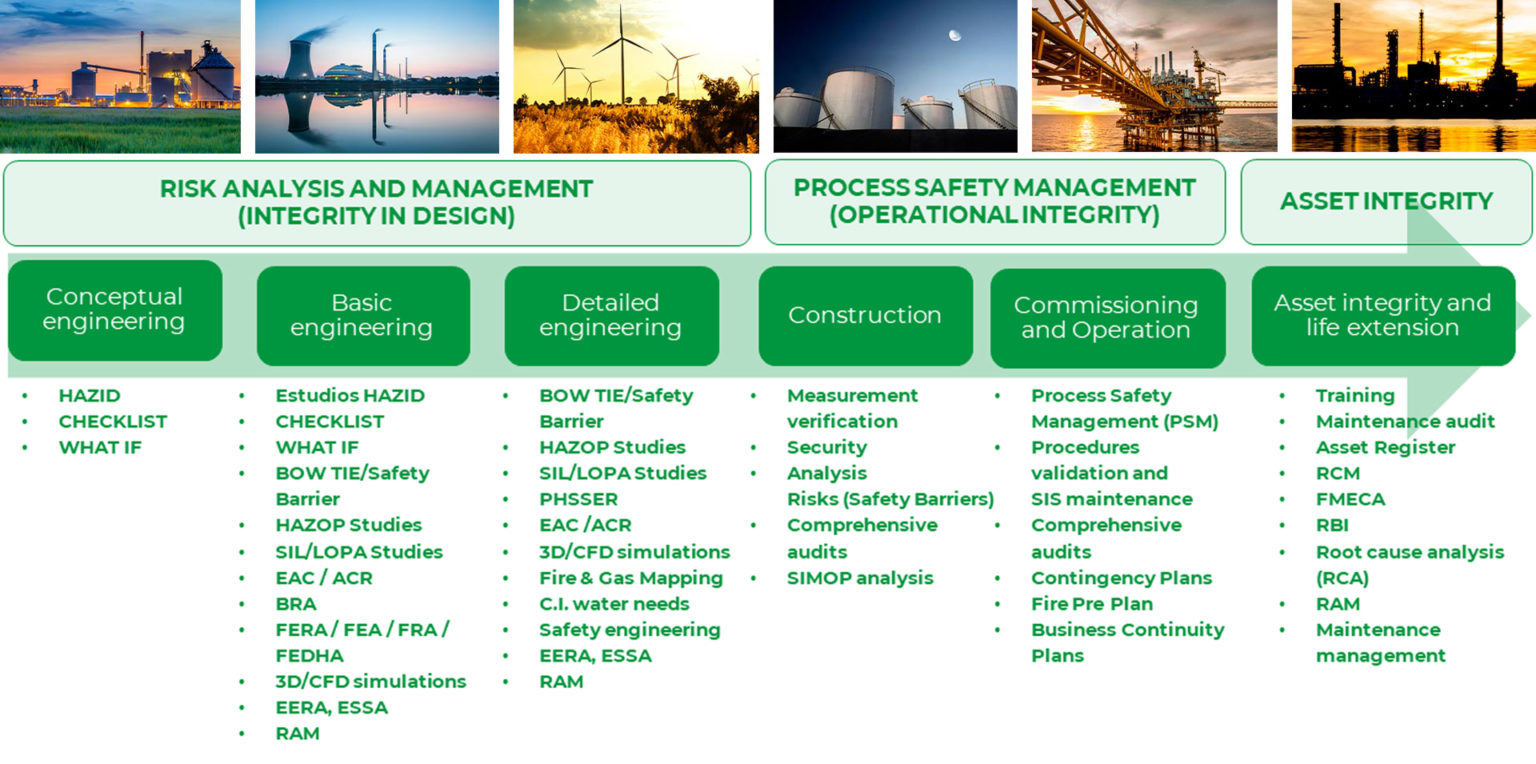Image resolution: width=1536 pixels, height=764 pixels.
Task: Click the storage tanks photo thumbnail
Action: coord(895,75)
